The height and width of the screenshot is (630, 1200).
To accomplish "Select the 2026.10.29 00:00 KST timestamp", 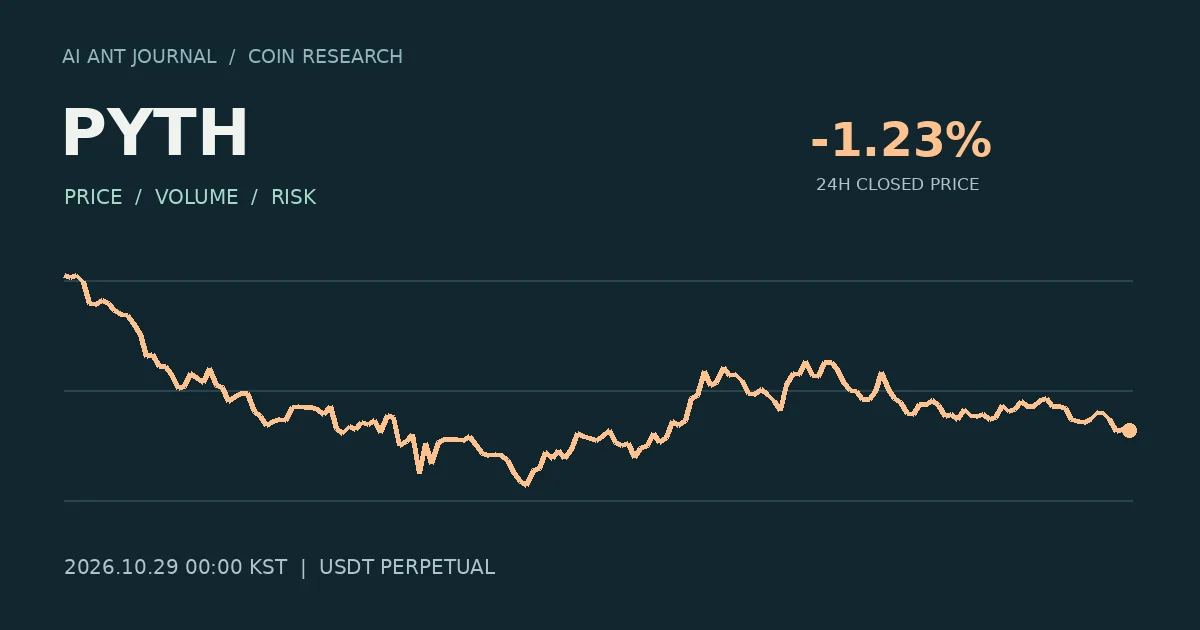I will (x=176, y=567).
